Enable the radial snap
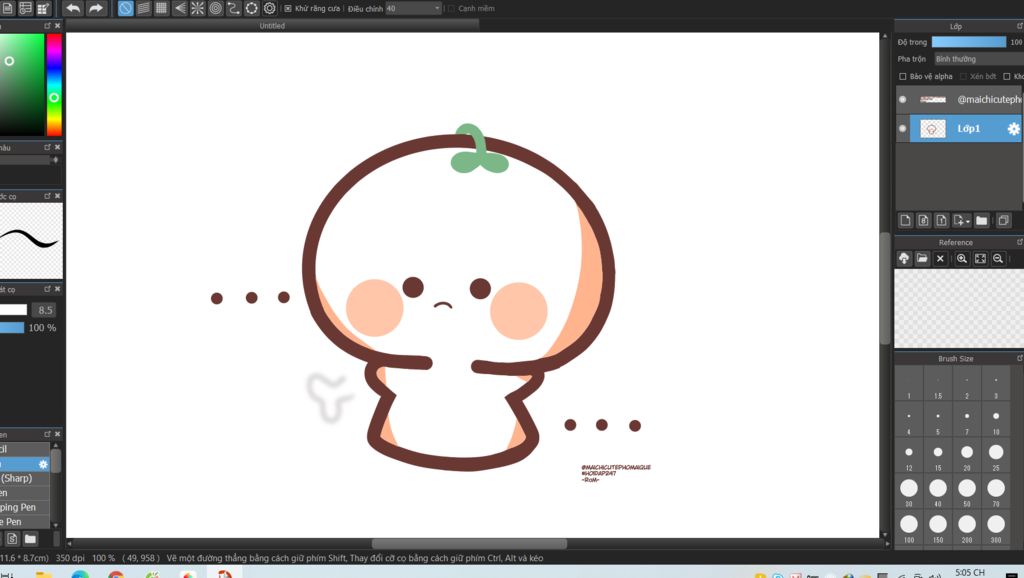 pos(197,8)
